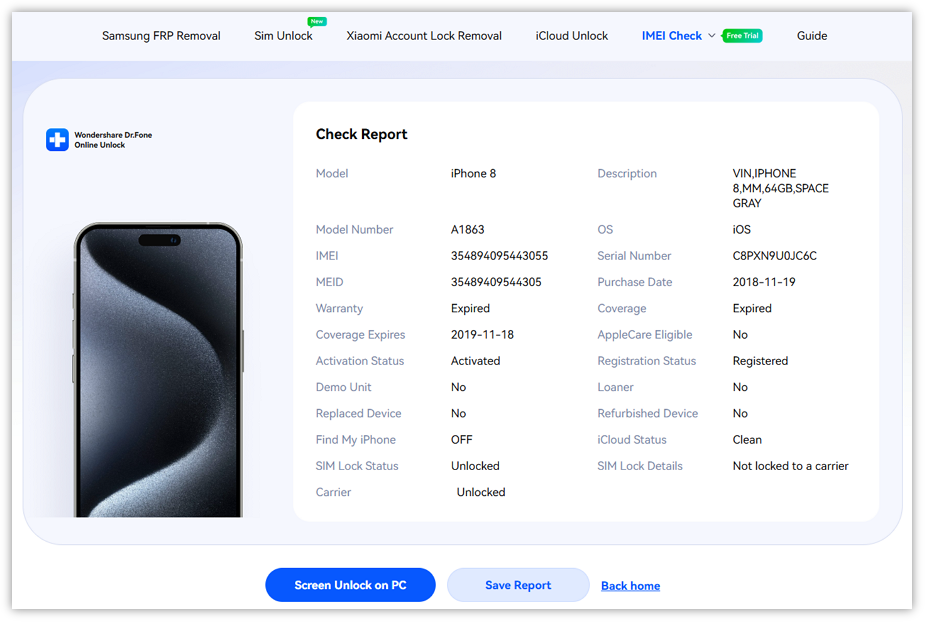Open Xiaomi Account Lock Removal page
The height and width of the screenshot is (622, 925).
424,36
